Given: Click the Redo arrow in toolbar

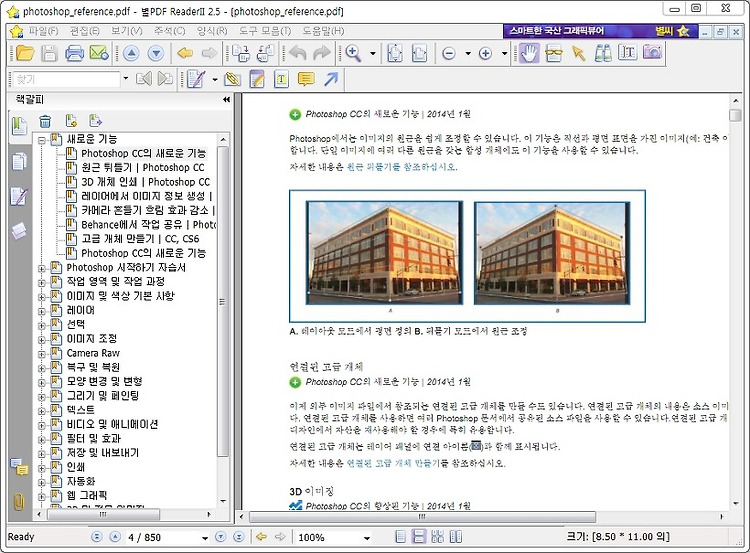Looking at the screenshot, I should (322, 53).
